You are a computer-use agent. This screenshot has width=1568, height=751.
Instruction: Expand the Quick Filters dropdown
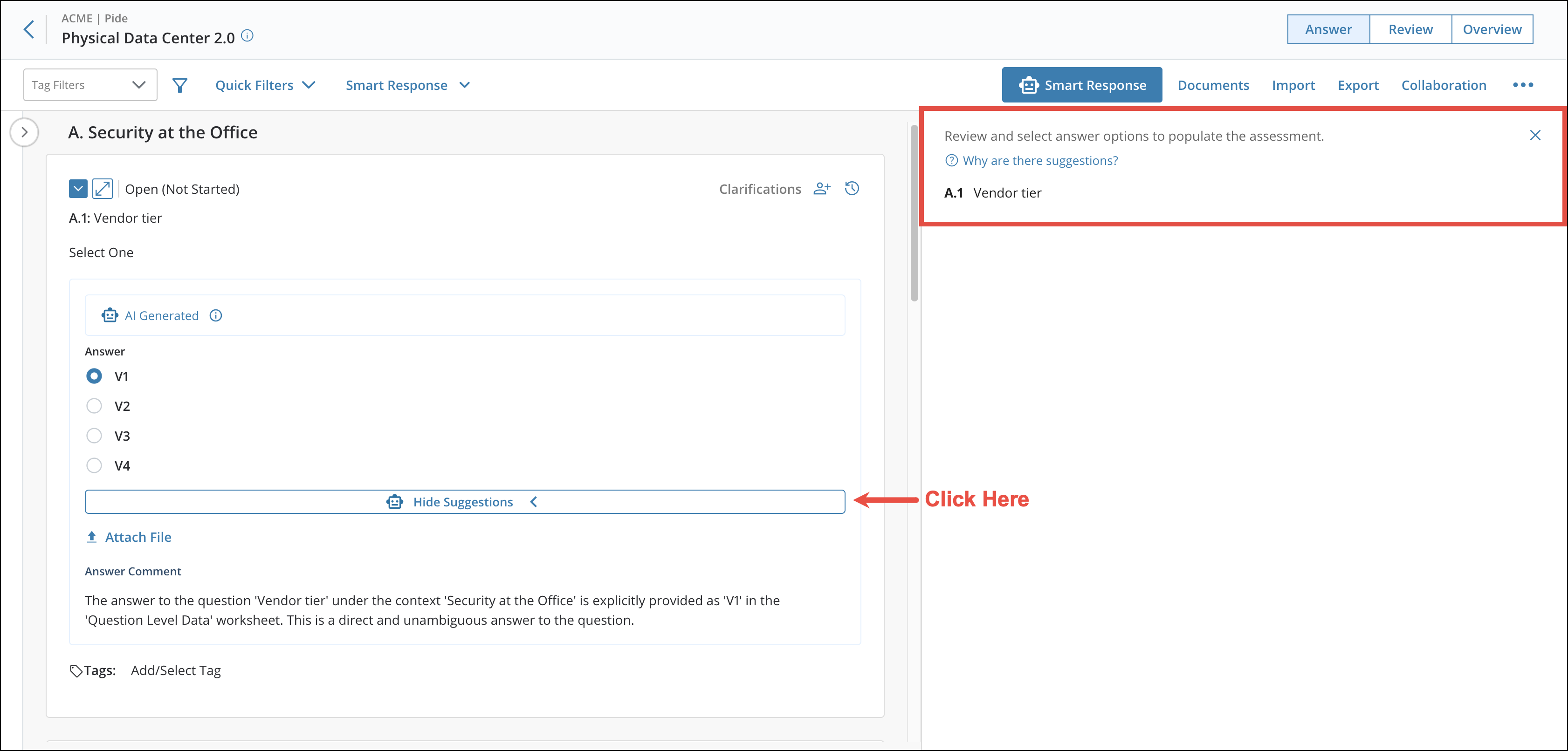(x=265, y=85)
